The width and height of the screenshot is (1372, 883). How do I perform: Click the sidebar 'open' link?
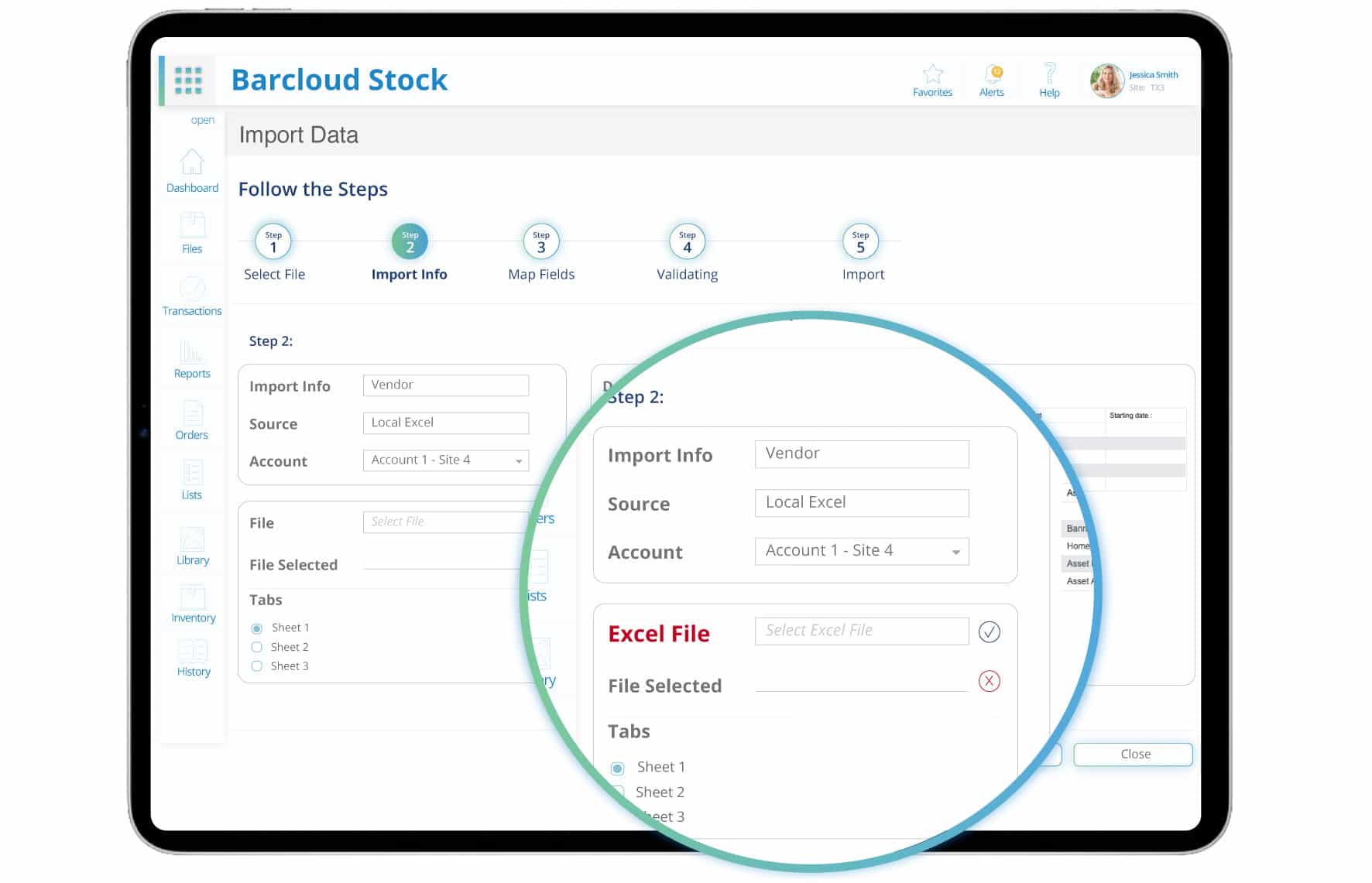click(x=203, y=120)
